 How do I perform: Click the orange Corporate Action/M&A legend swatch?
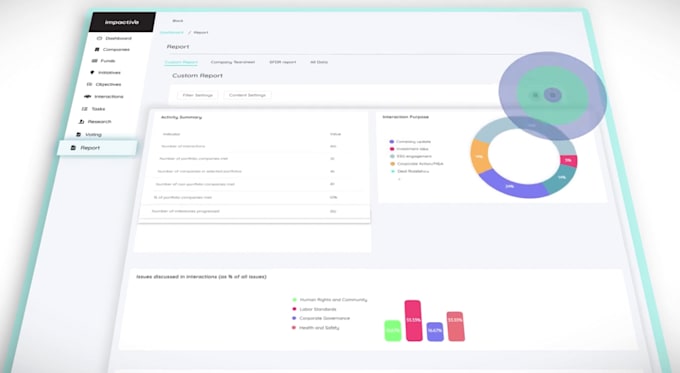tap(392, 164)
